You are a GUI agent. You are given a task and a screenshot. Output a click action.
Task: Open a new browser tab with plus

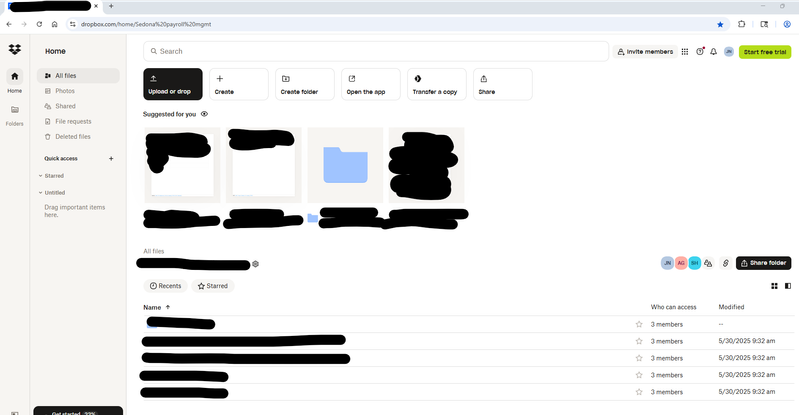tap(111, 6)
